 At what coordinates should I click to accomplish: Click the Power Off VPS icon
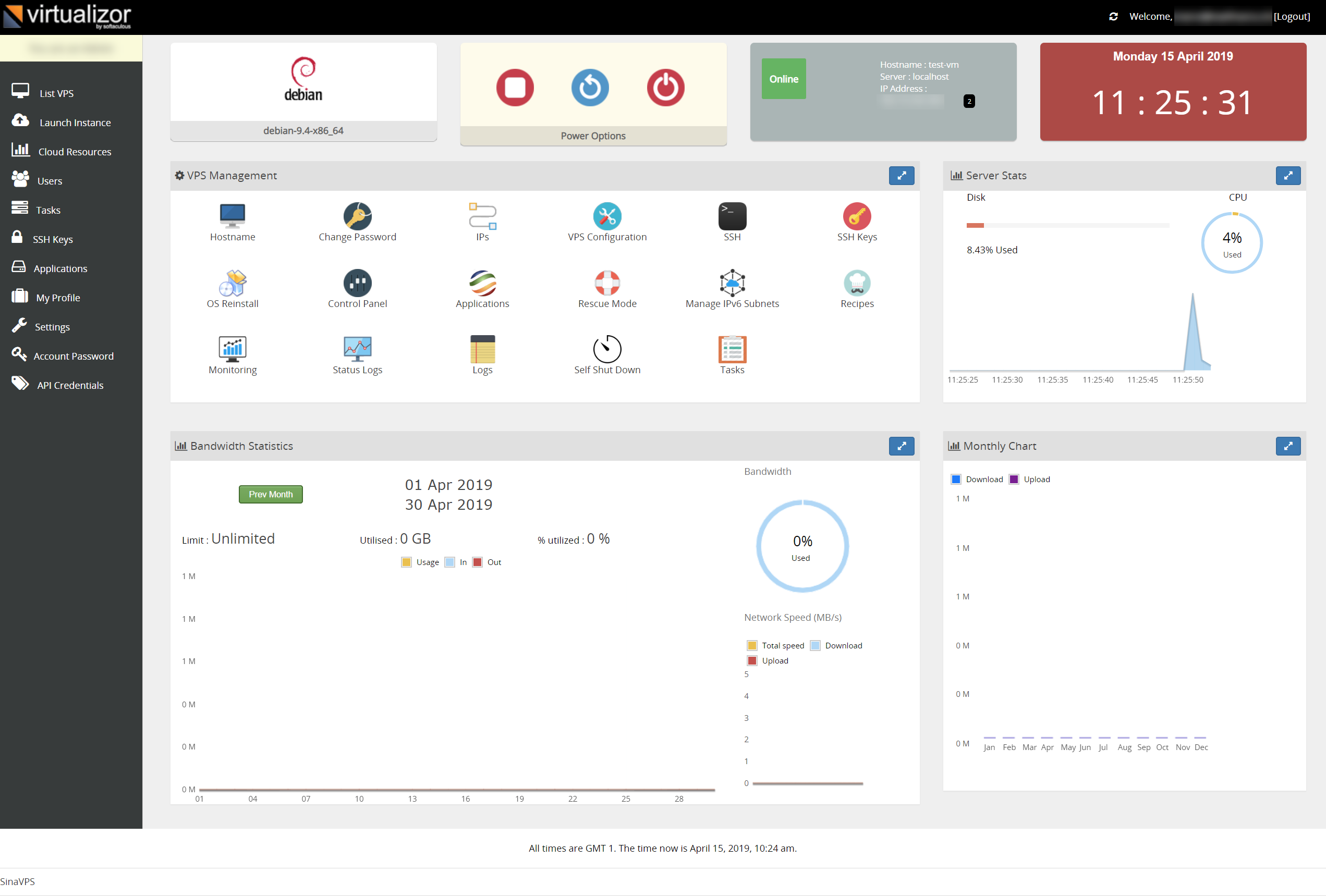[x=665, y=88]
